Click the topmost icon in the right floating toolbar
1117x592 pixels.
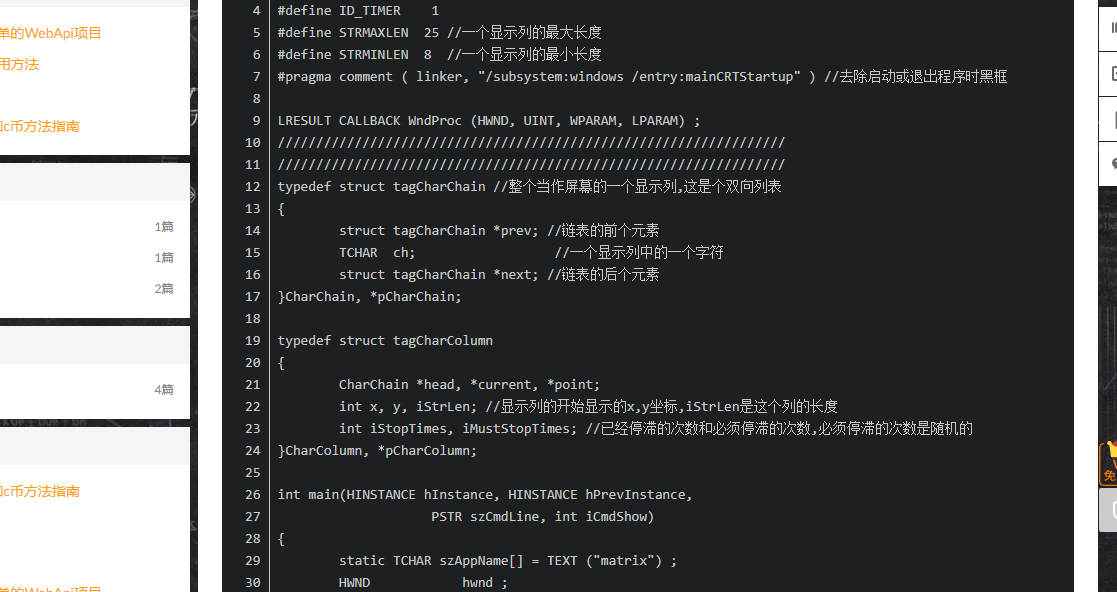(x=1110, y=28)
